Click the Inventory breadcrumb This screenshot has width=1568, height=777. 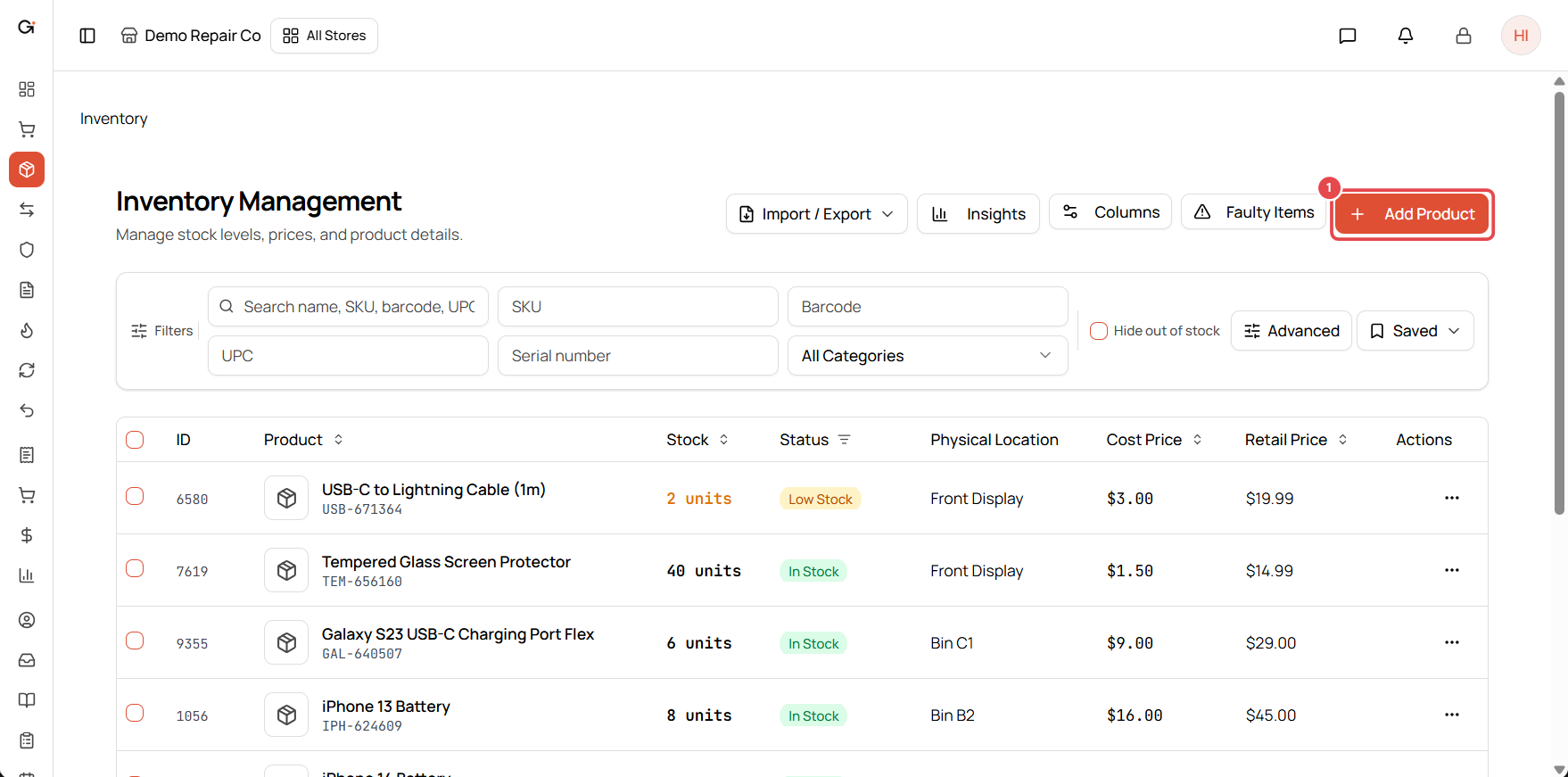coord(114,119)
